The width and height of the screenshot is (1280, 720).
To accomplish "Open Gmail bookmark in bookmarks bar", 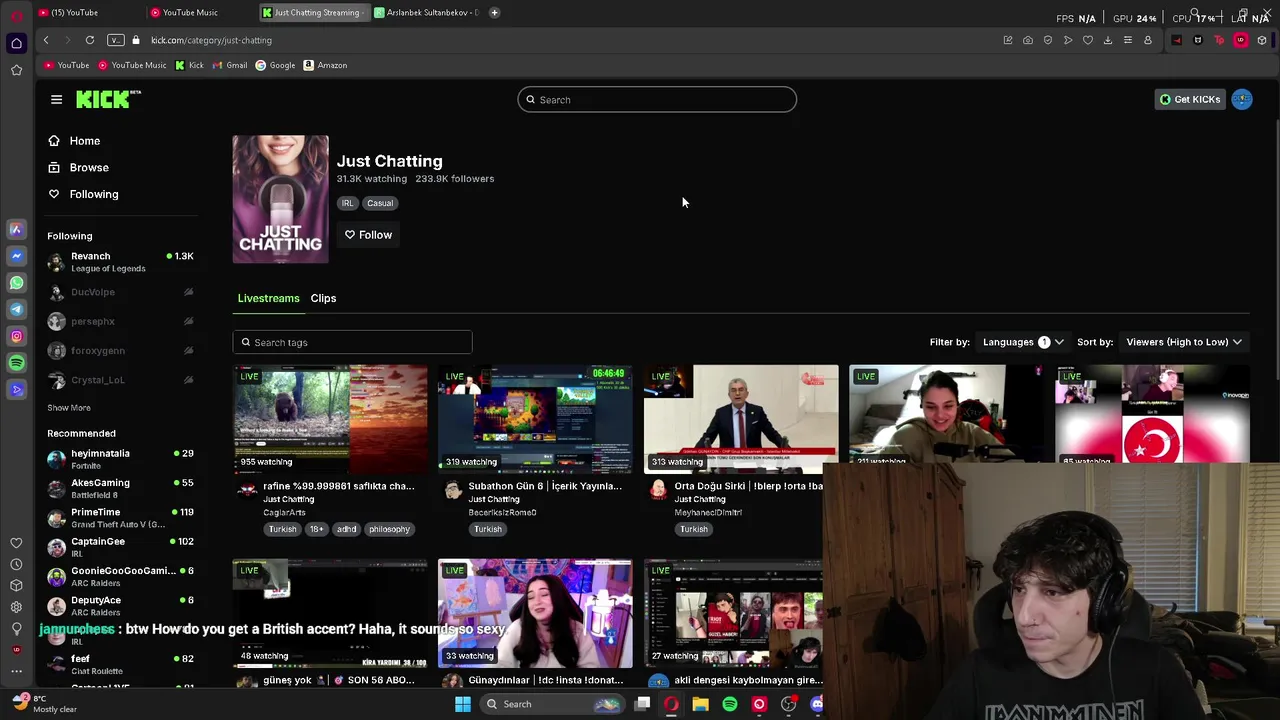I will tap(230, 65).
